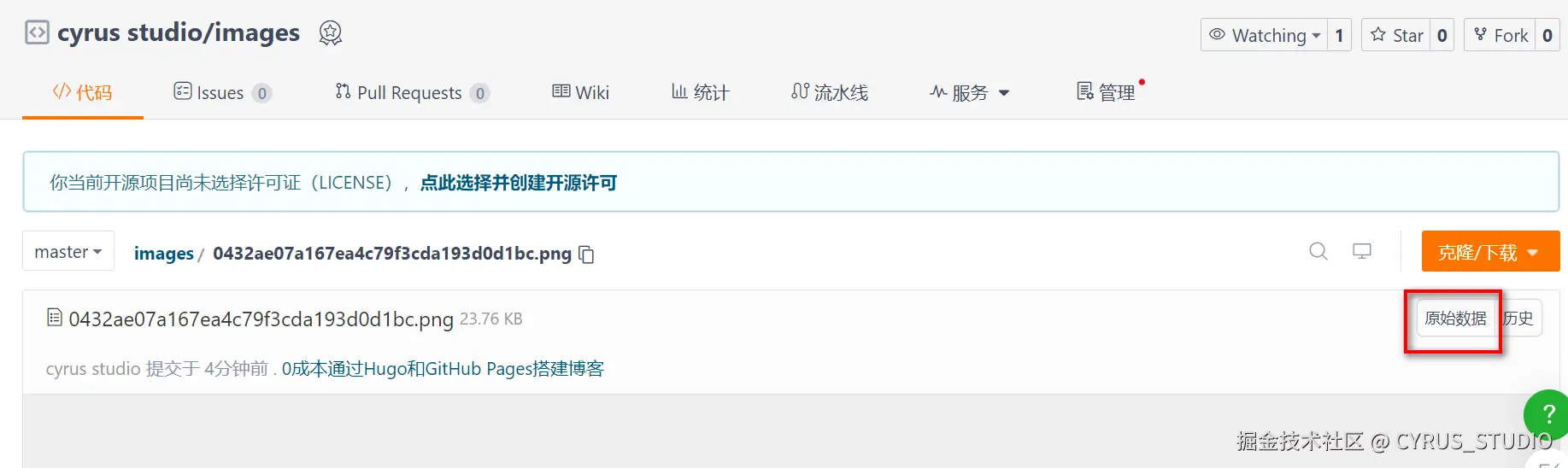The image size is (1568, 468).
Task: Switch to the Issues tab
Action: pos(222,92)
